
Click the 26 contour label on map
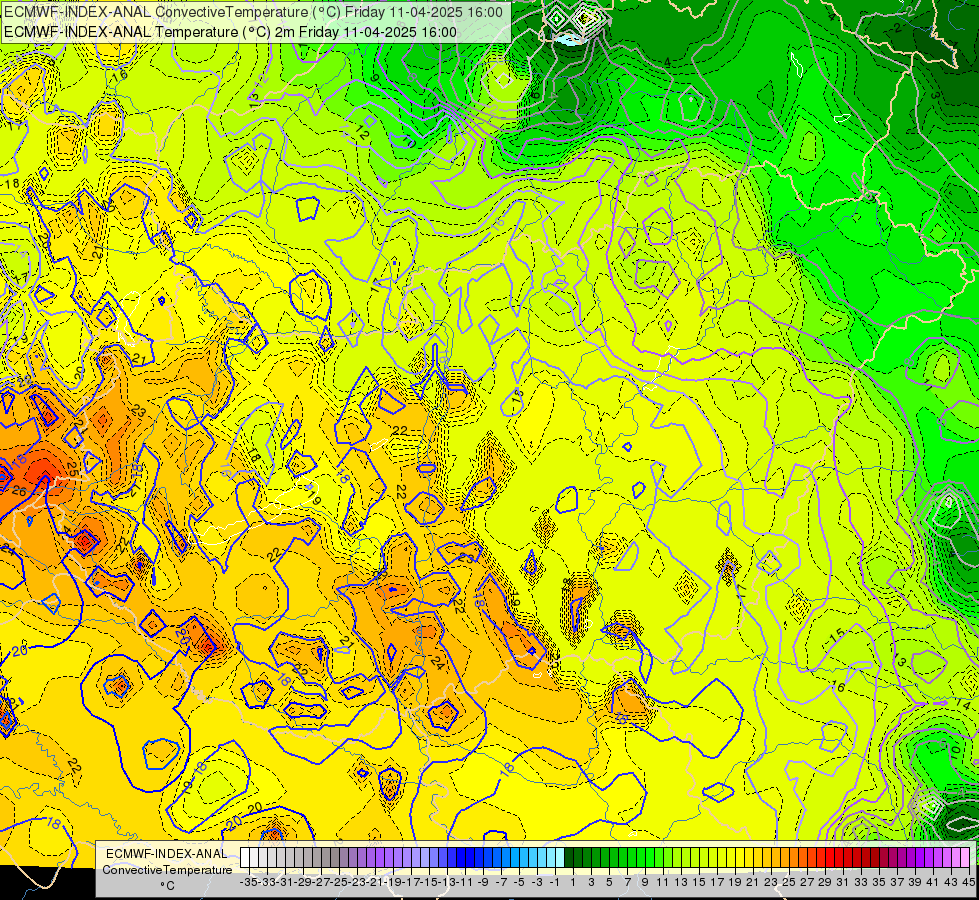19,492
